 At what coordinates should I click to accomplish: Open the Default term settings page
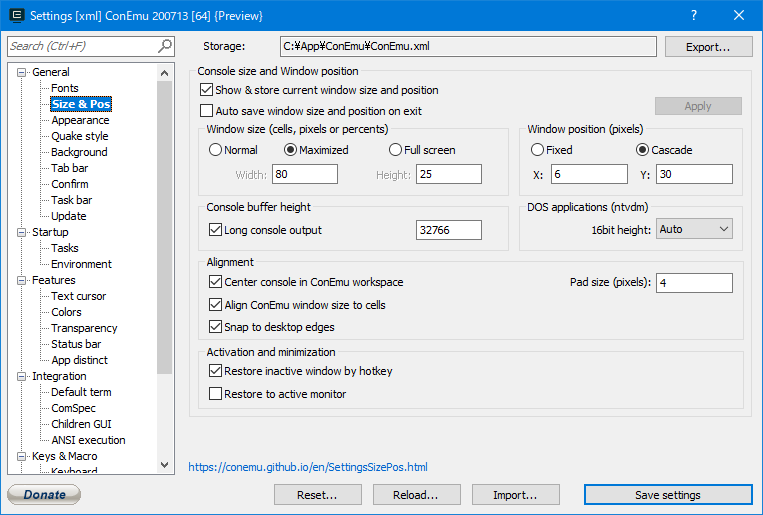tap(81, 392)
